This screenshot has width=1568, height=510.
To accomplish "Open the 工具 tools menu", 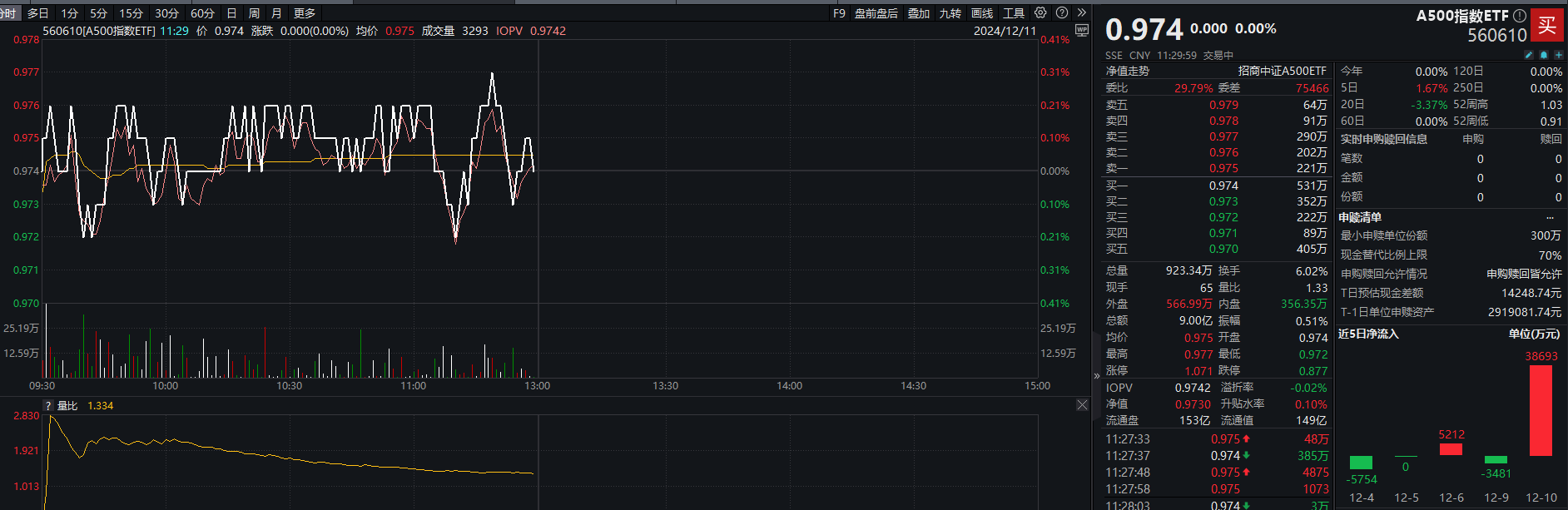I will [x=1014, y=13].
